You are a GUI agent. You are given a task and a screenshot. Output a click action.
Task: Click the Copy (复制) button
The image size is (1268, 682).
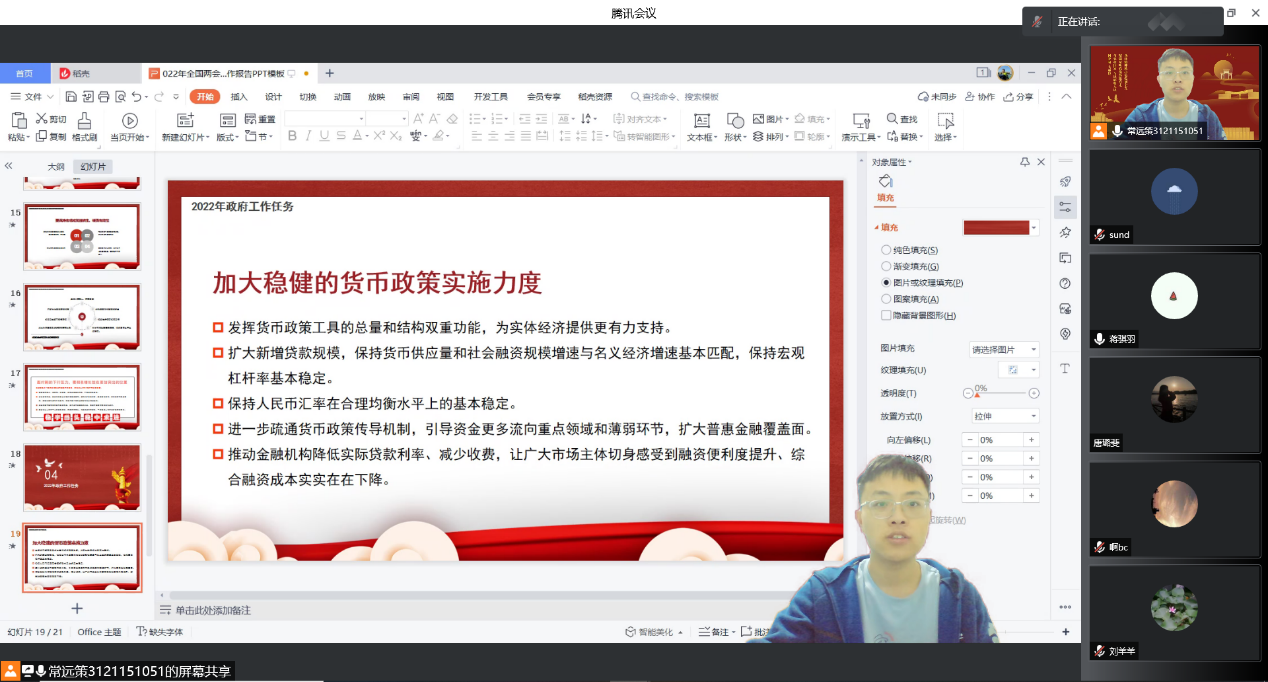point(50,137)
